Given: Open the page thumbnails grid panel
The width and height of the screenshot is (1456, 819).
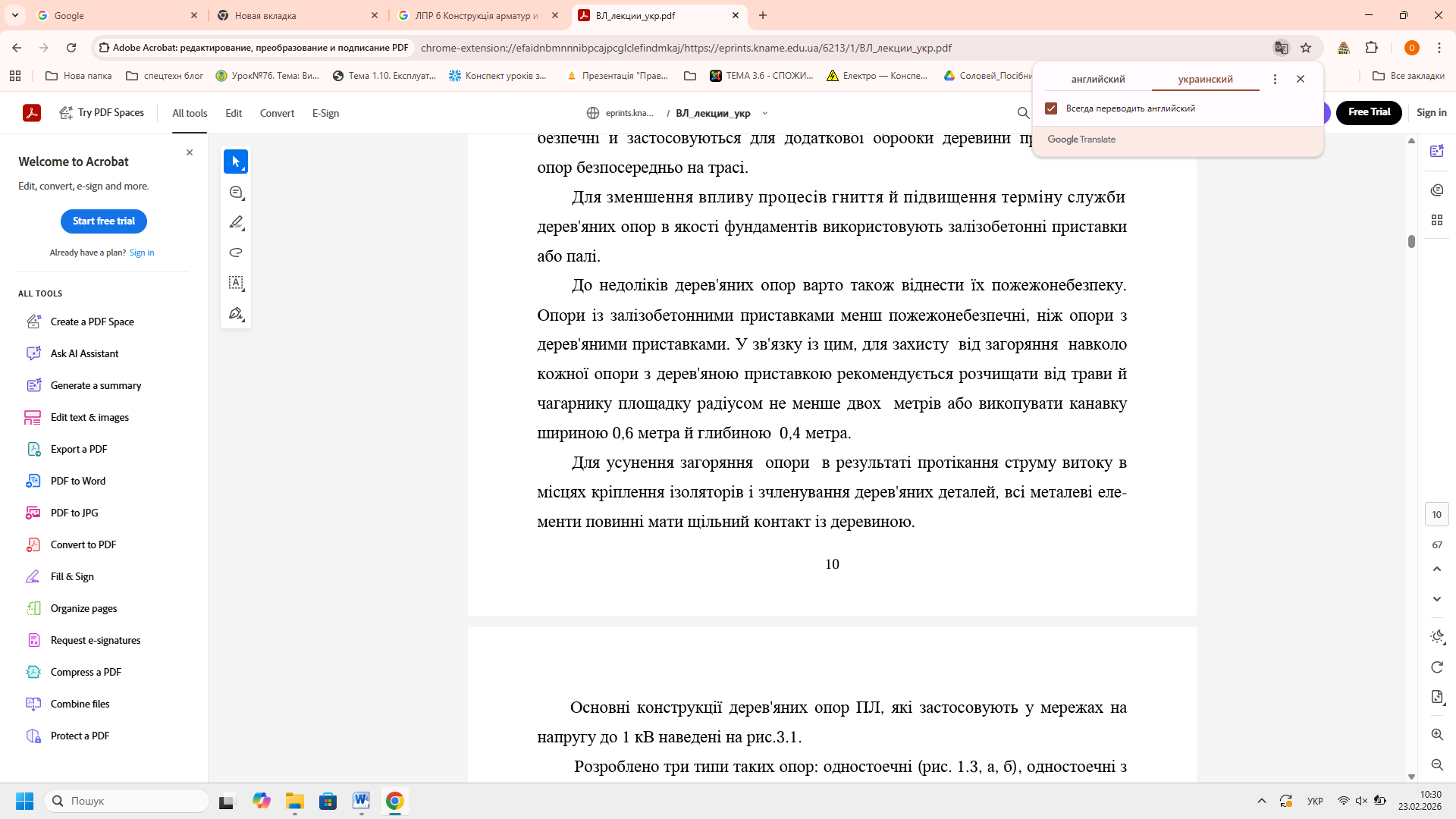Looking at the screenshot, I should pyautogui.click(x=1437, y=220).
